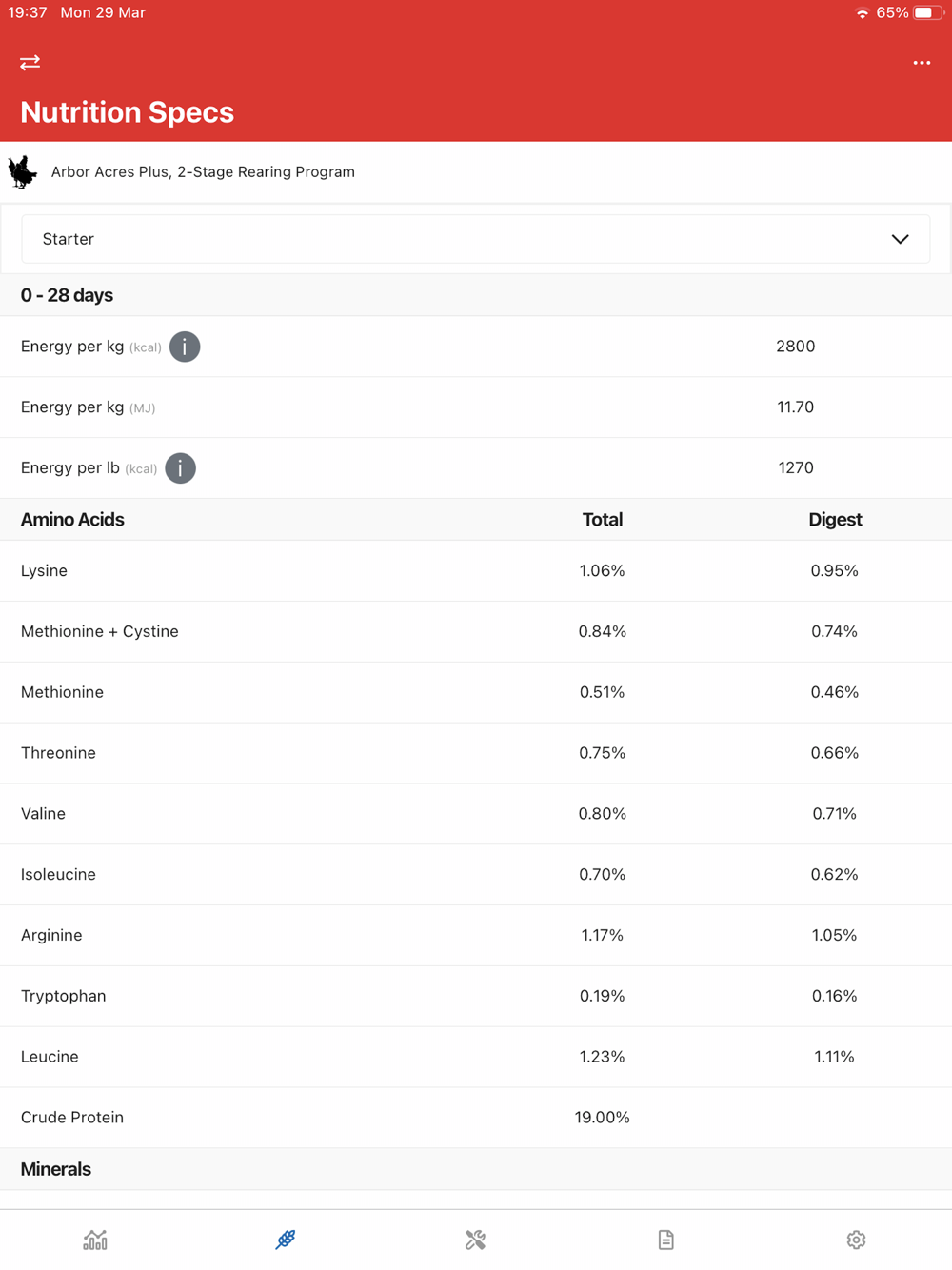Select the wheat nutrition tab
Image resolution: width=952 pixels, height=1270 pixels.
pyautogui.click(x=286, y=1240)
